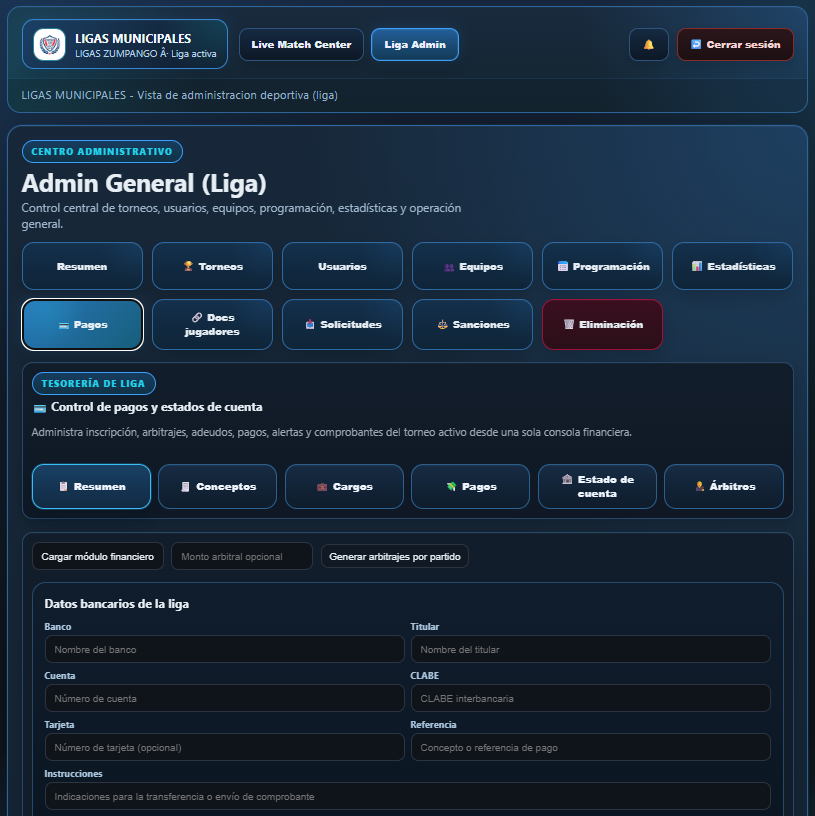Open the Conceptos treasury tab
Screen dimensions: 815x816
(217, 486)
